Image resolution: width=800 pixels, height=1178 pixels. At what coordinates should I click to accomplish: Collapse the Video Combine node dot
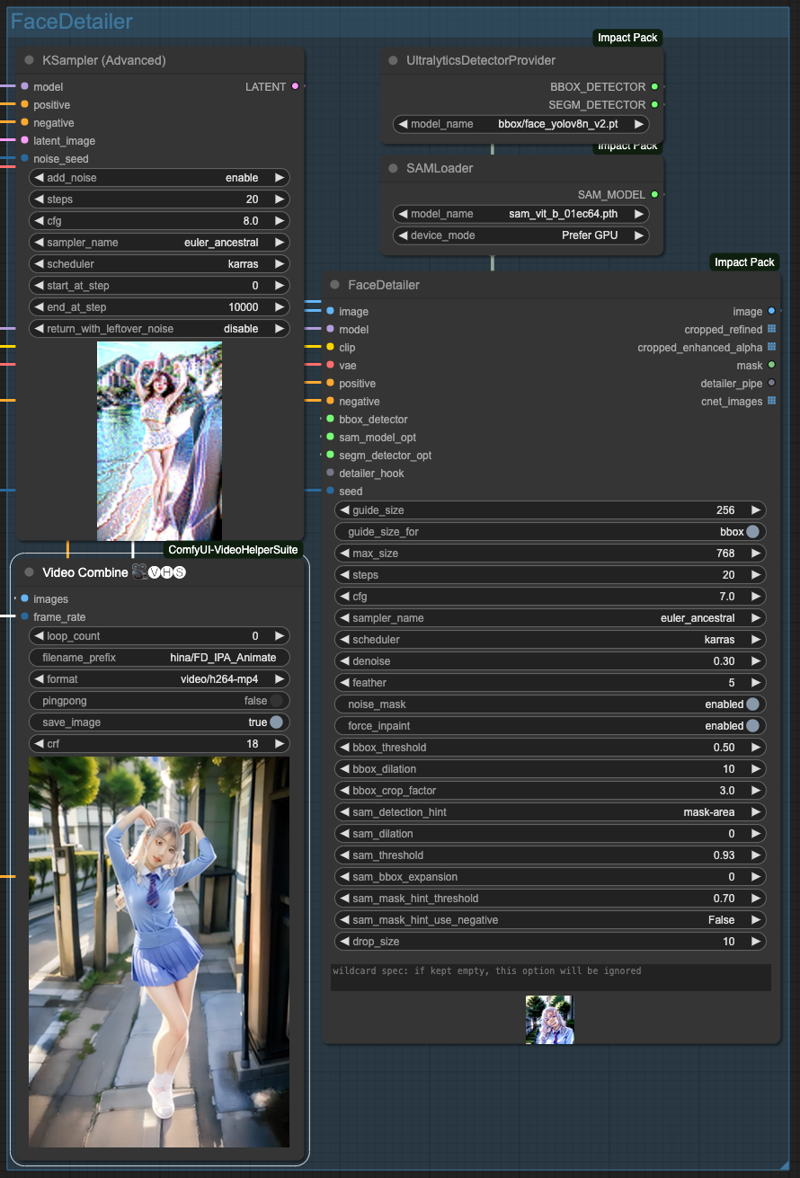(x=29, y=572)
